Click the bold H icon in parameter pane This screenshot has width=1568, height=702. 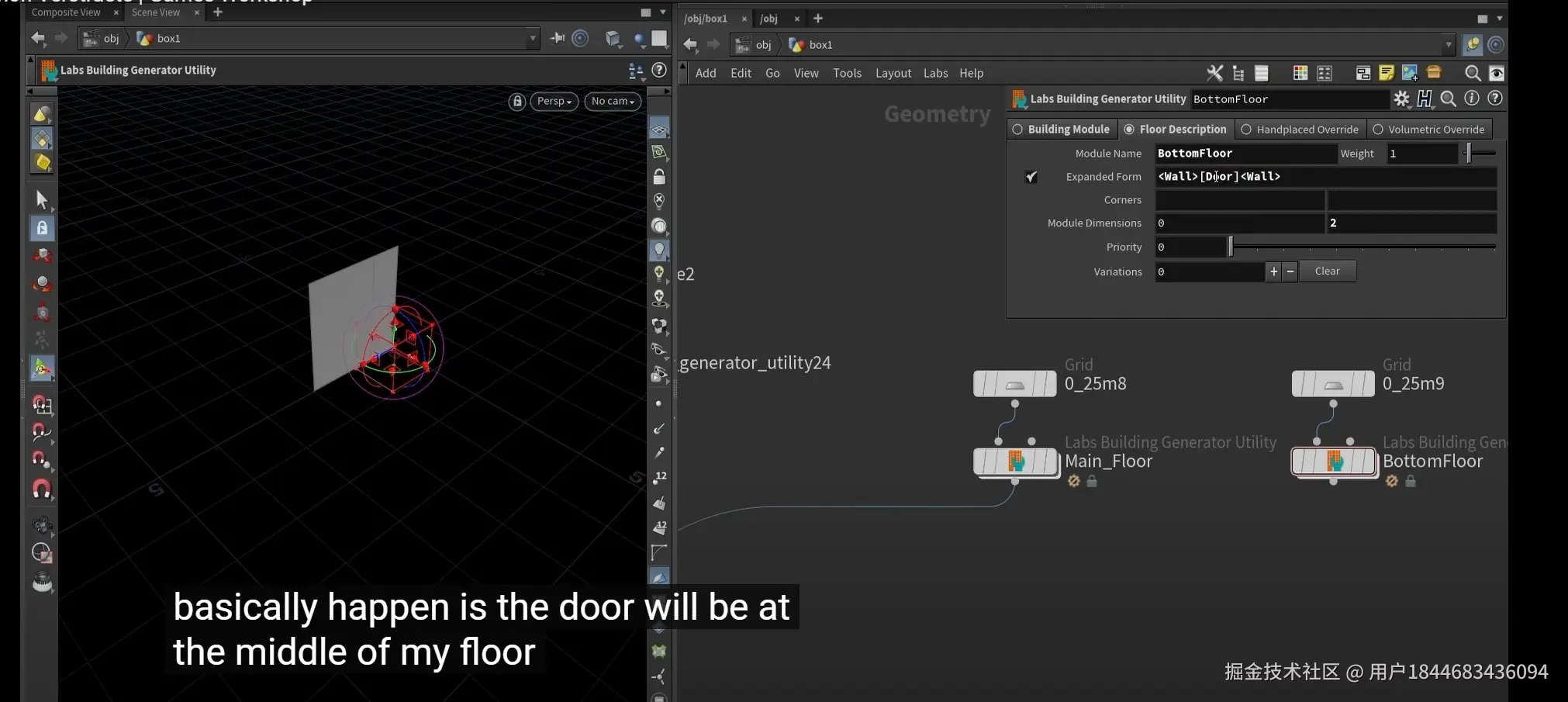pyautogui.click(x=1425, y=99)
